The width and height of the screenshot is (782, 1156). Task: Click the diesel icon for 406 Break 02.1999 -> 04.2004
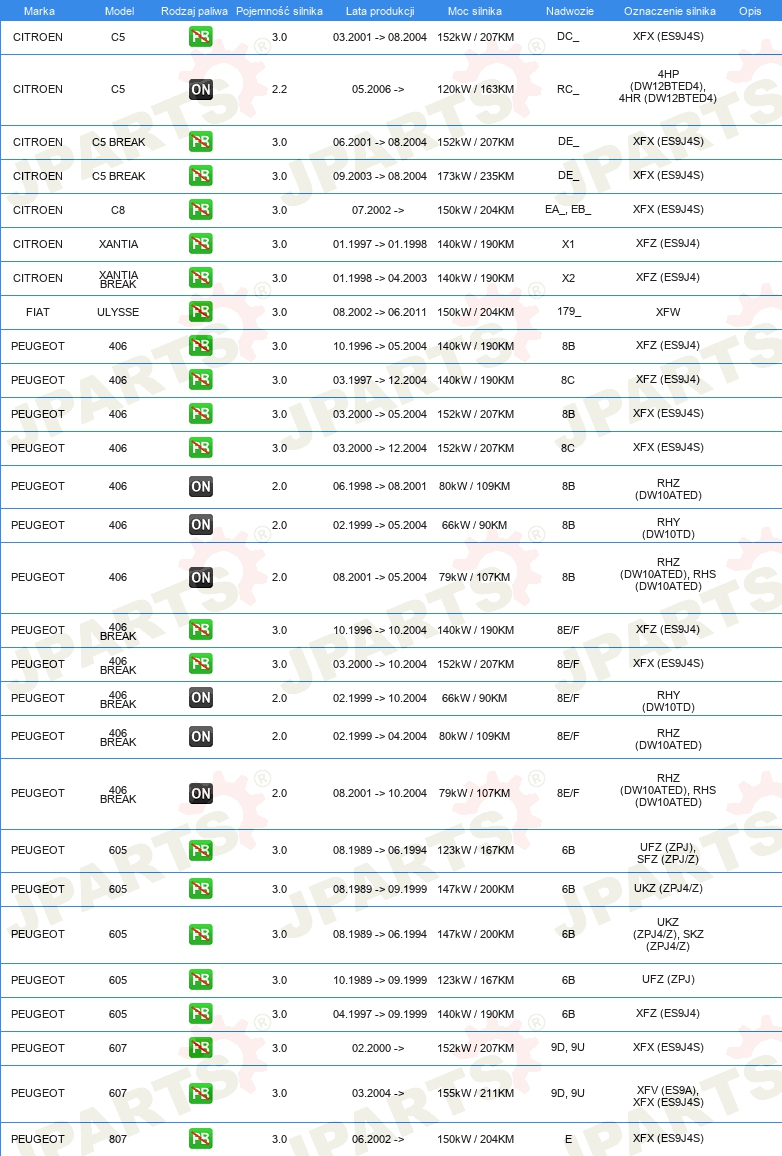200,736
